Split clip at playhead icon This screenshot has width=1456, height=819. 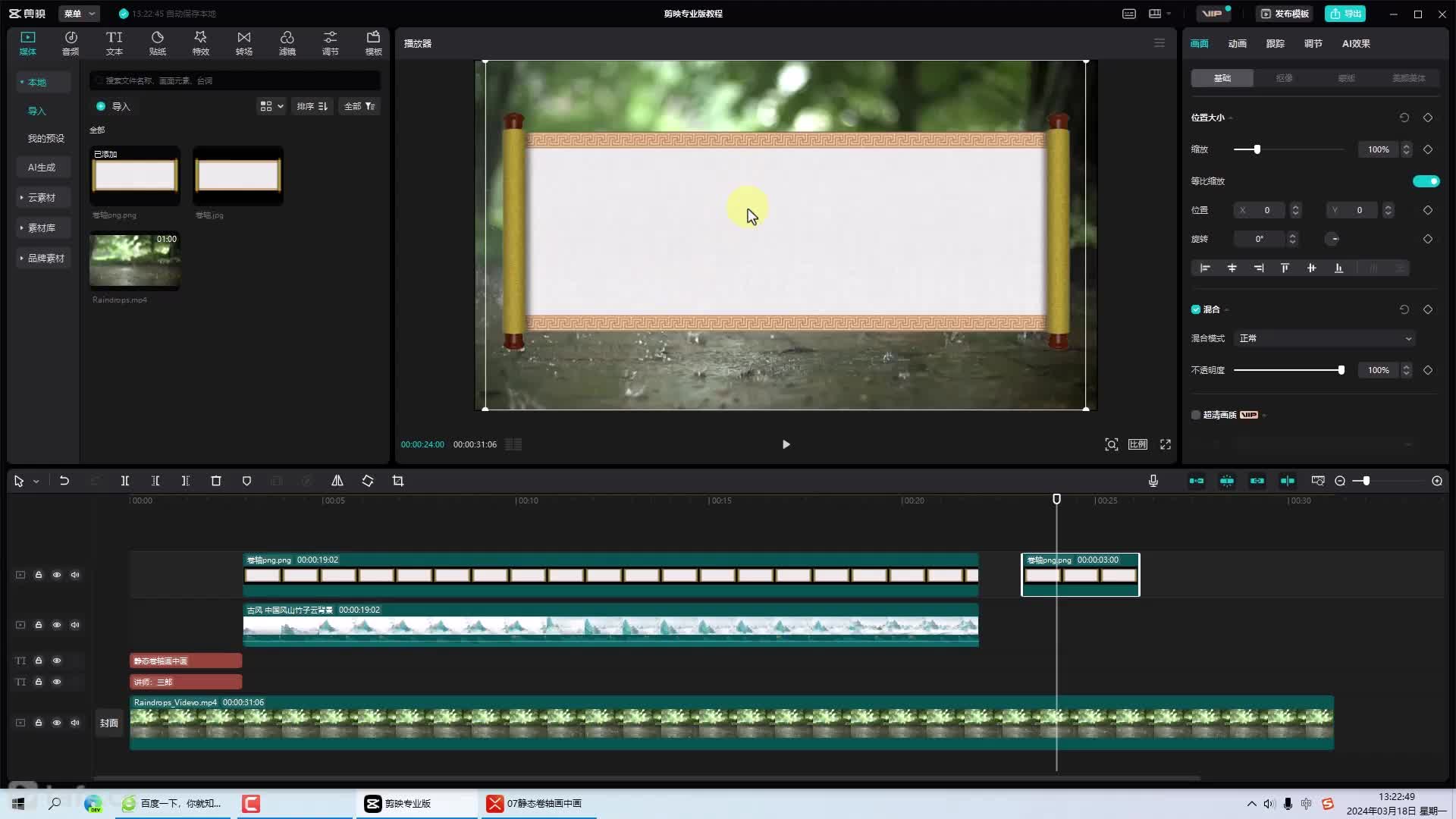point(125,481)
